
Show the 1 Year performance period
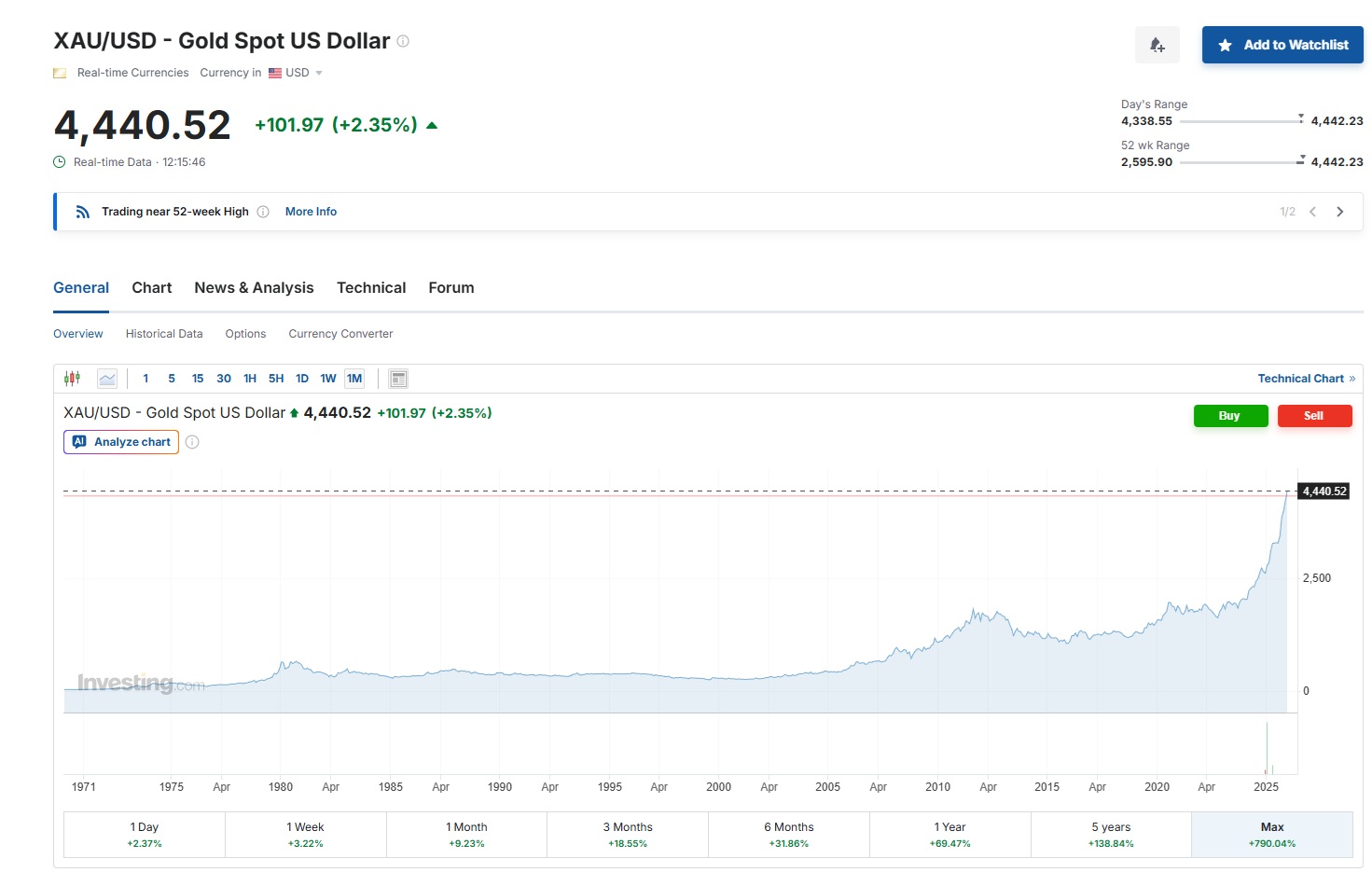950,835
